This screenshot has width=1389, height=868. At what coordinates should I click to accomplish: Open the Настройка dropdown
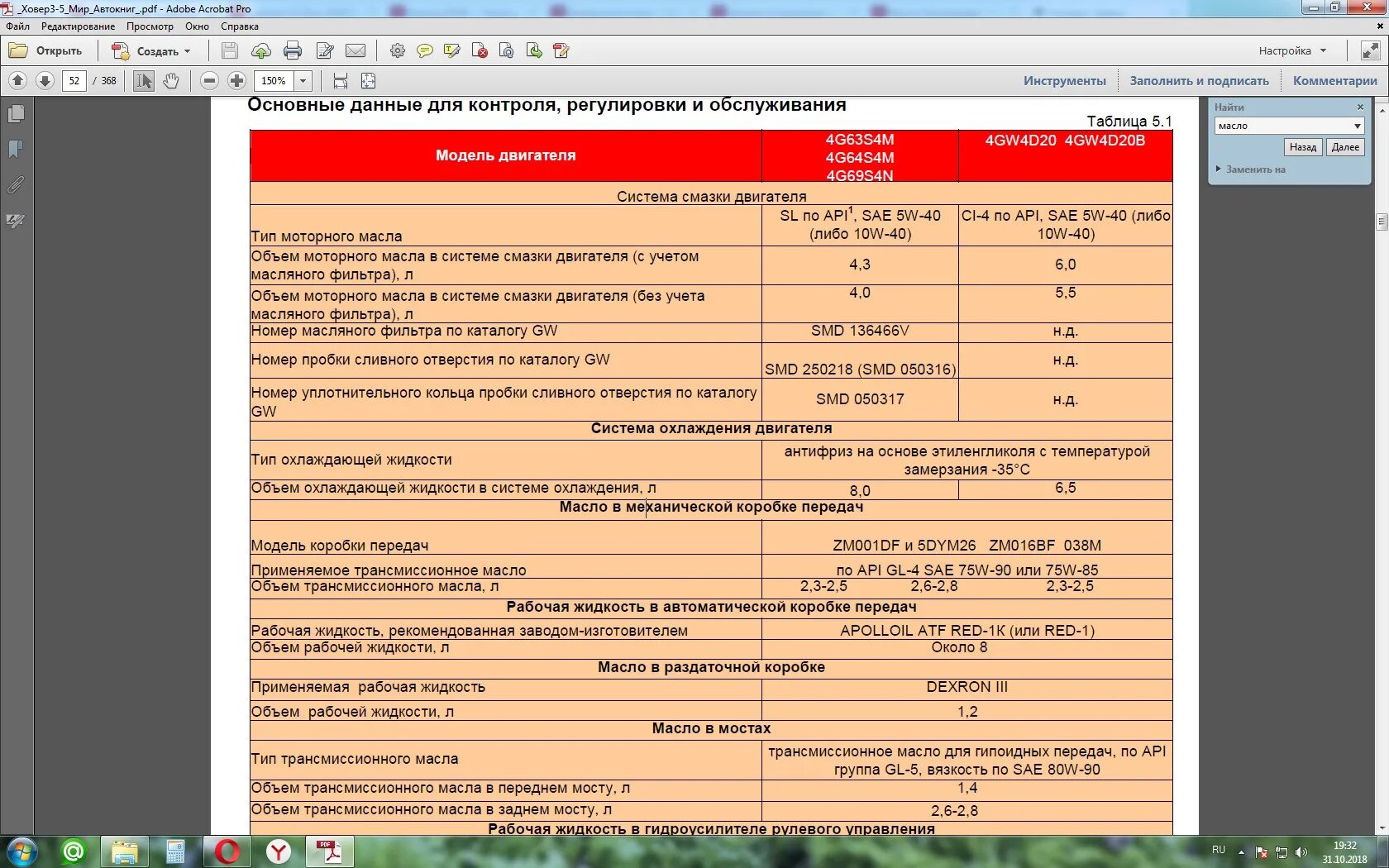click(x=1292, y=51)
